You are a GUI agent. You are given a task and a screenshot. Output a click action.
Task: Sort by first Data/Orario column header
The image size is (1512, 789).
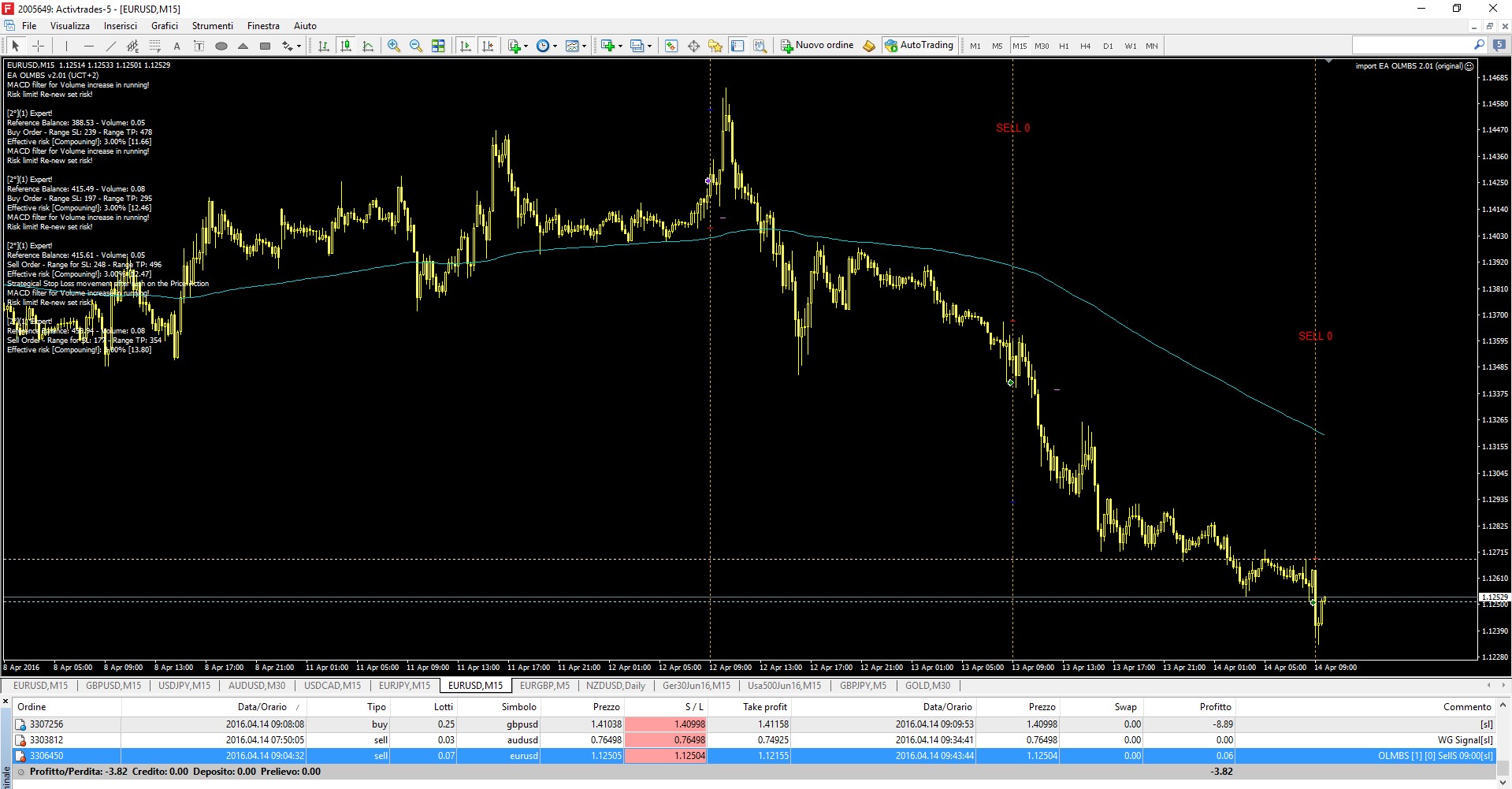(262, 707)
